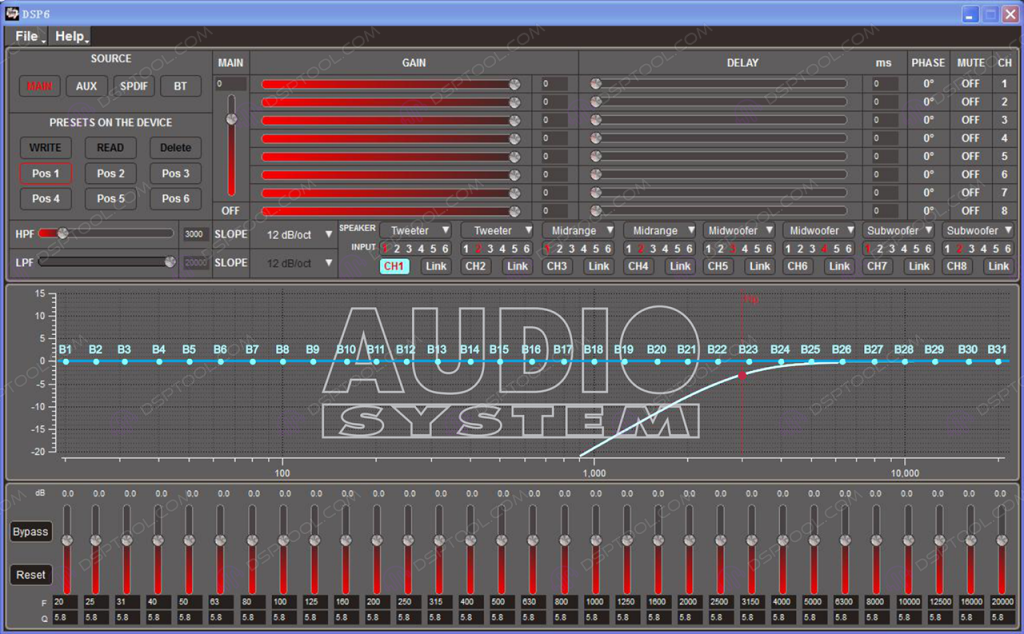This screenshot has width=1024, height=634.
Task: Toggle mute OFF for channel 1
Action: [970, 84]
